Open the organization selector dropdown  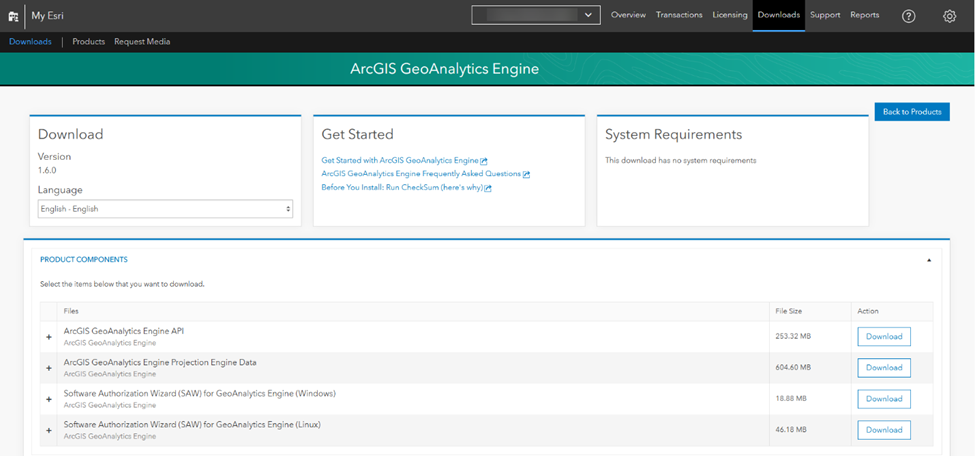(x=536, y=15)
